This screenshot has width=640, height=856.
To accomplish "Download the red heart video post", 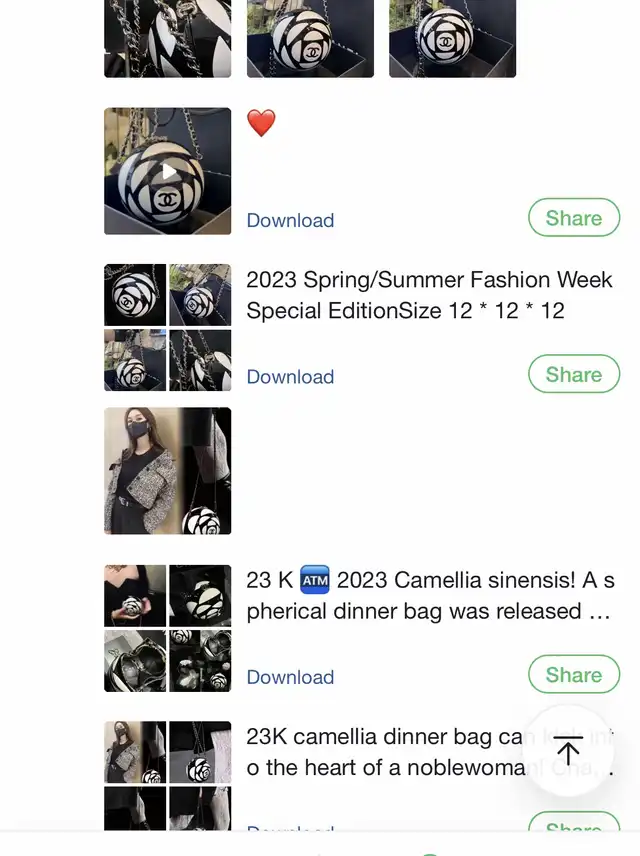I will (x=290, y=220).
